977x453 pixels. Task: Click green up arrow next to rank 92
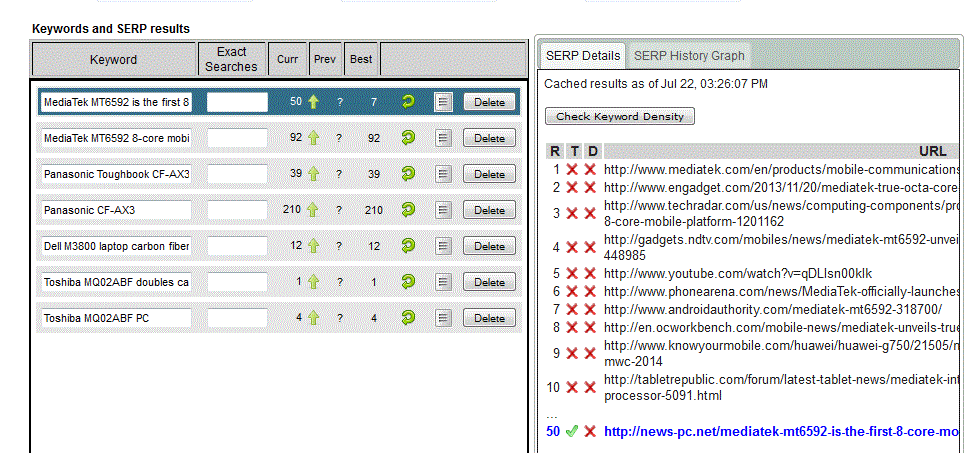[313, 138]
